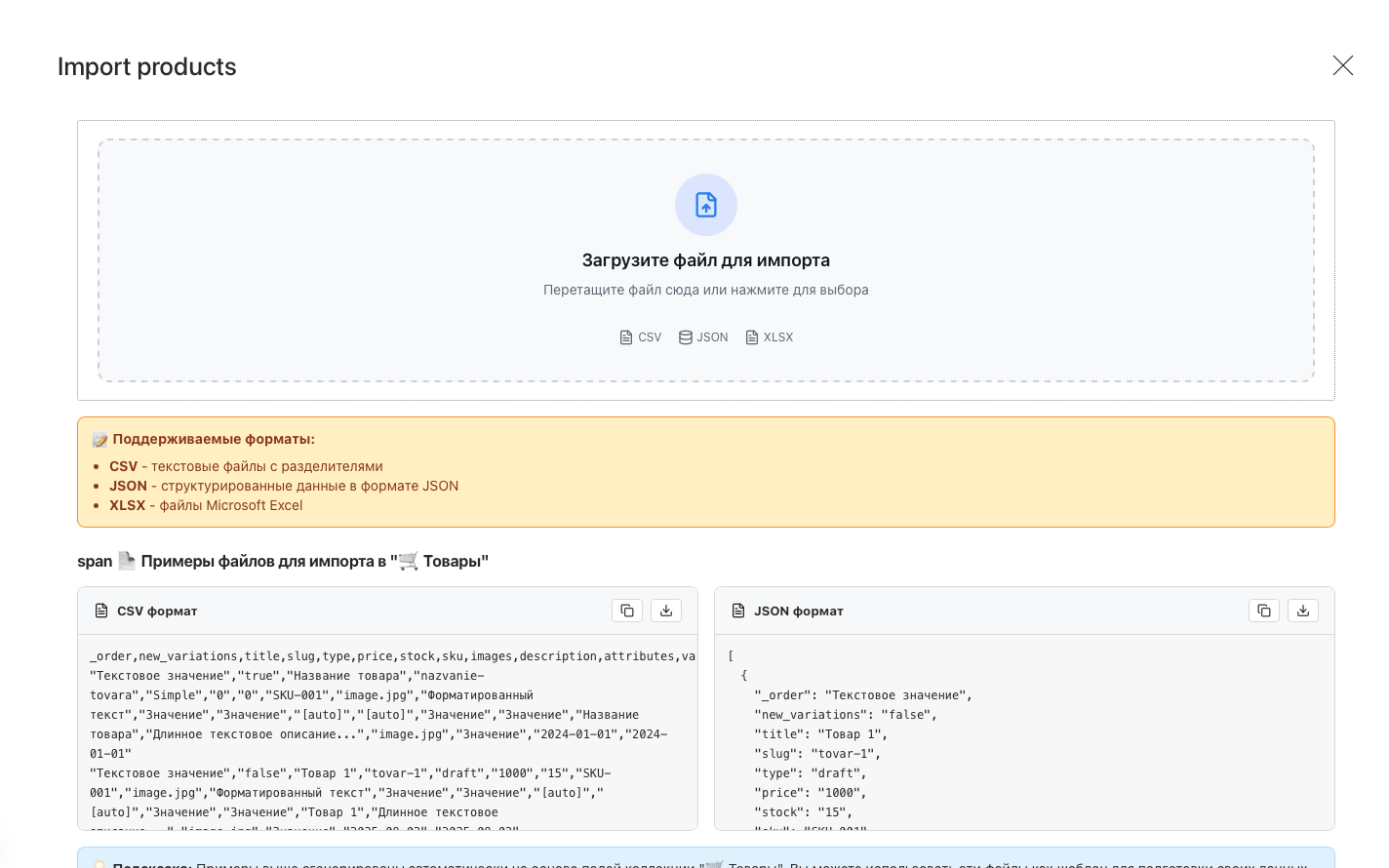Click the CSV file type icon

(x=626, y=337)
